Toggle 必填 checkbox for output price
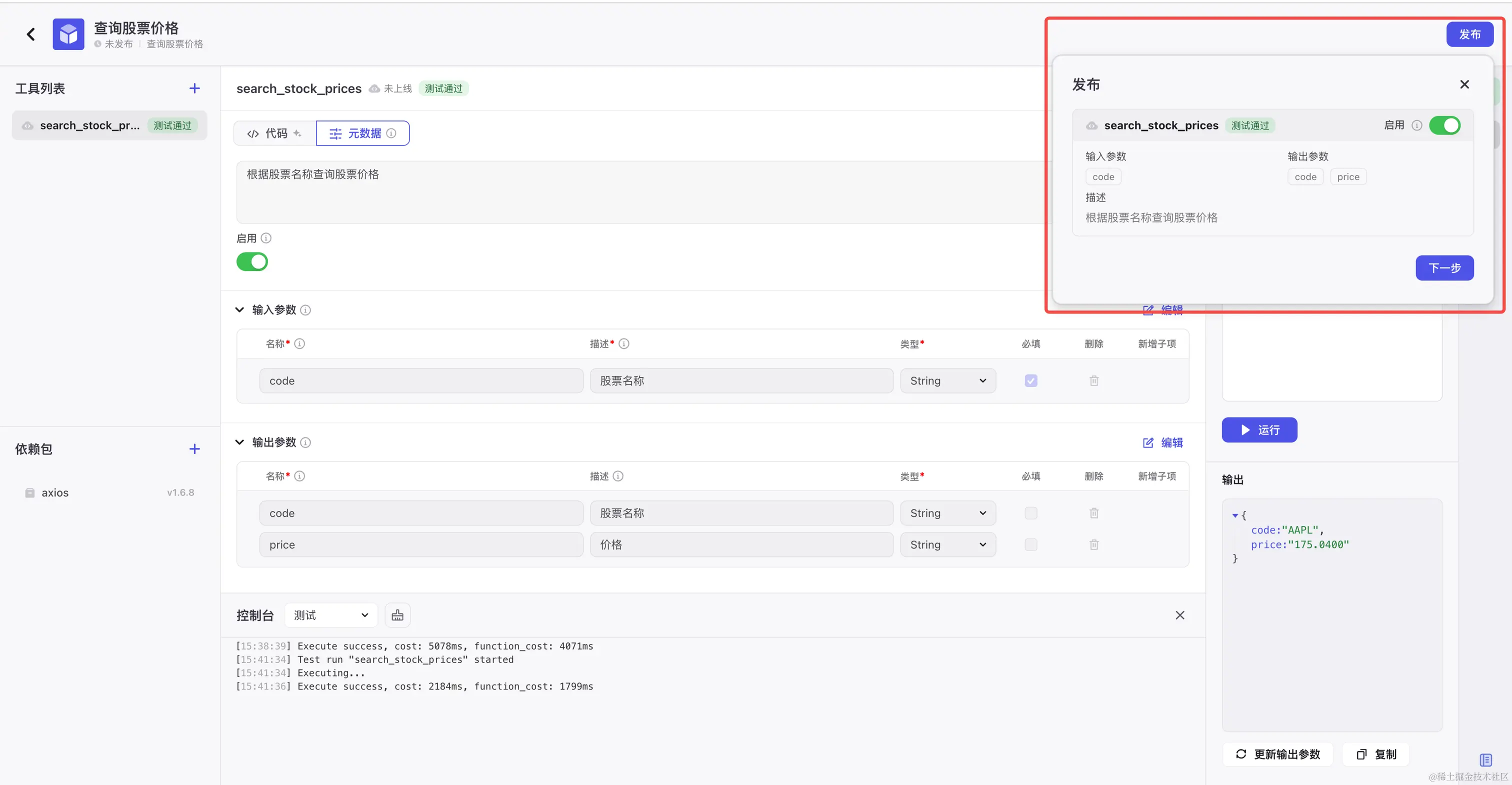Screen dimensions: 1512x785 coord(1030,545)
